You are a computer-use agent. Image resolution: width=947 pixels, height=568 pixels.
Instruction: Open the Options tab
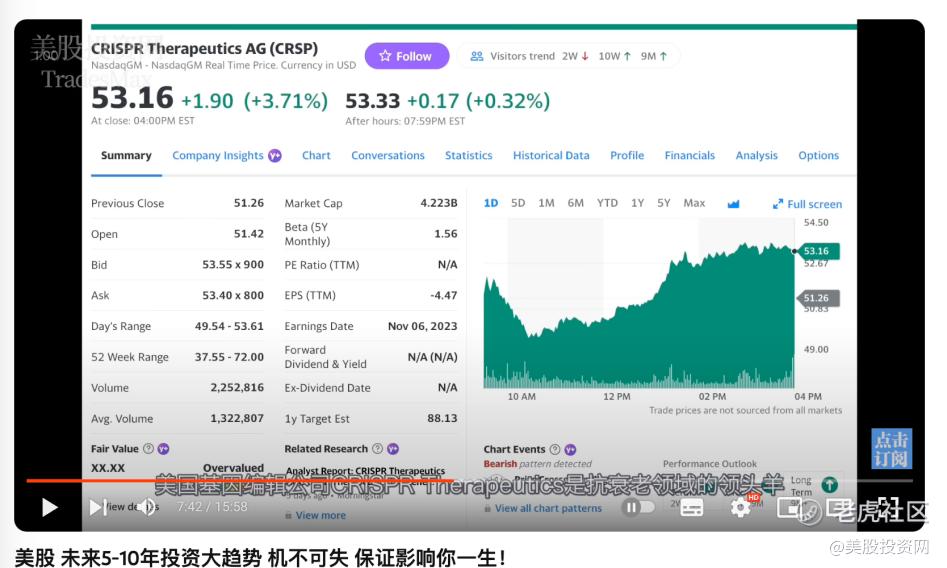pyautogui.click(x=818, y=155)
